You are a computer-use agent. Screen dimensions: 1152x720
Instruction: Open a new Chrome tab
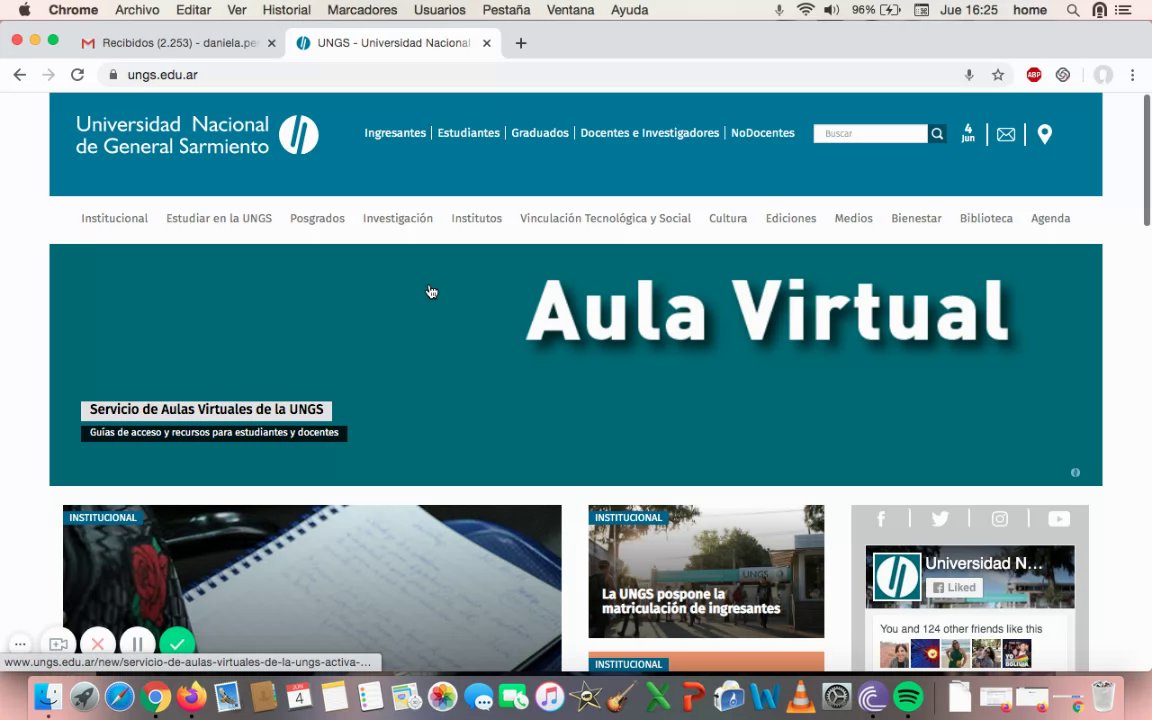521,43
